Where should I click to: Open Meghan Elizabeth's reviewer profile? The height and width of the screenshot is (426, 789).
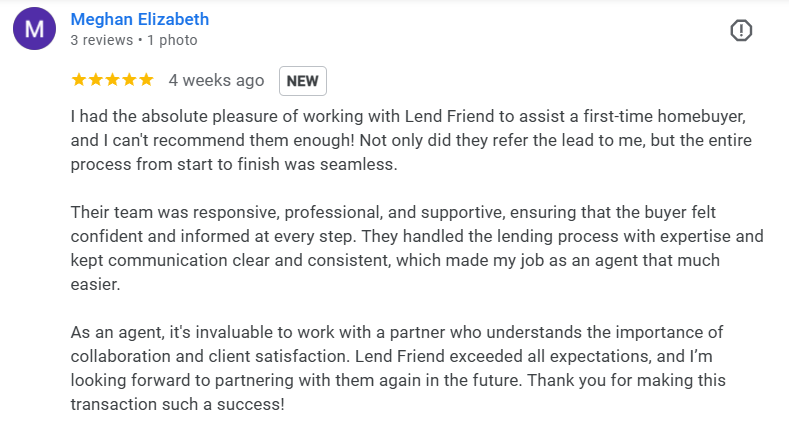point(139,19)
